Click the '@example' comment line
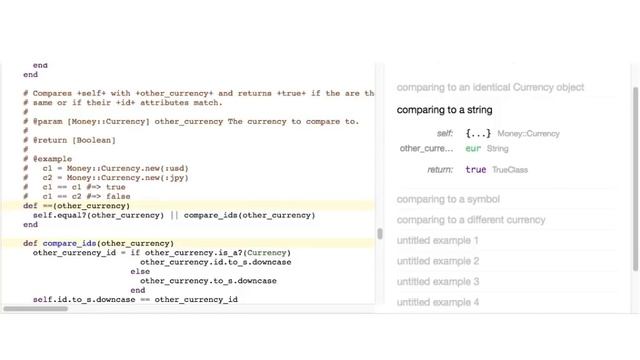The image size is (640, 360). tap(47, 159)
